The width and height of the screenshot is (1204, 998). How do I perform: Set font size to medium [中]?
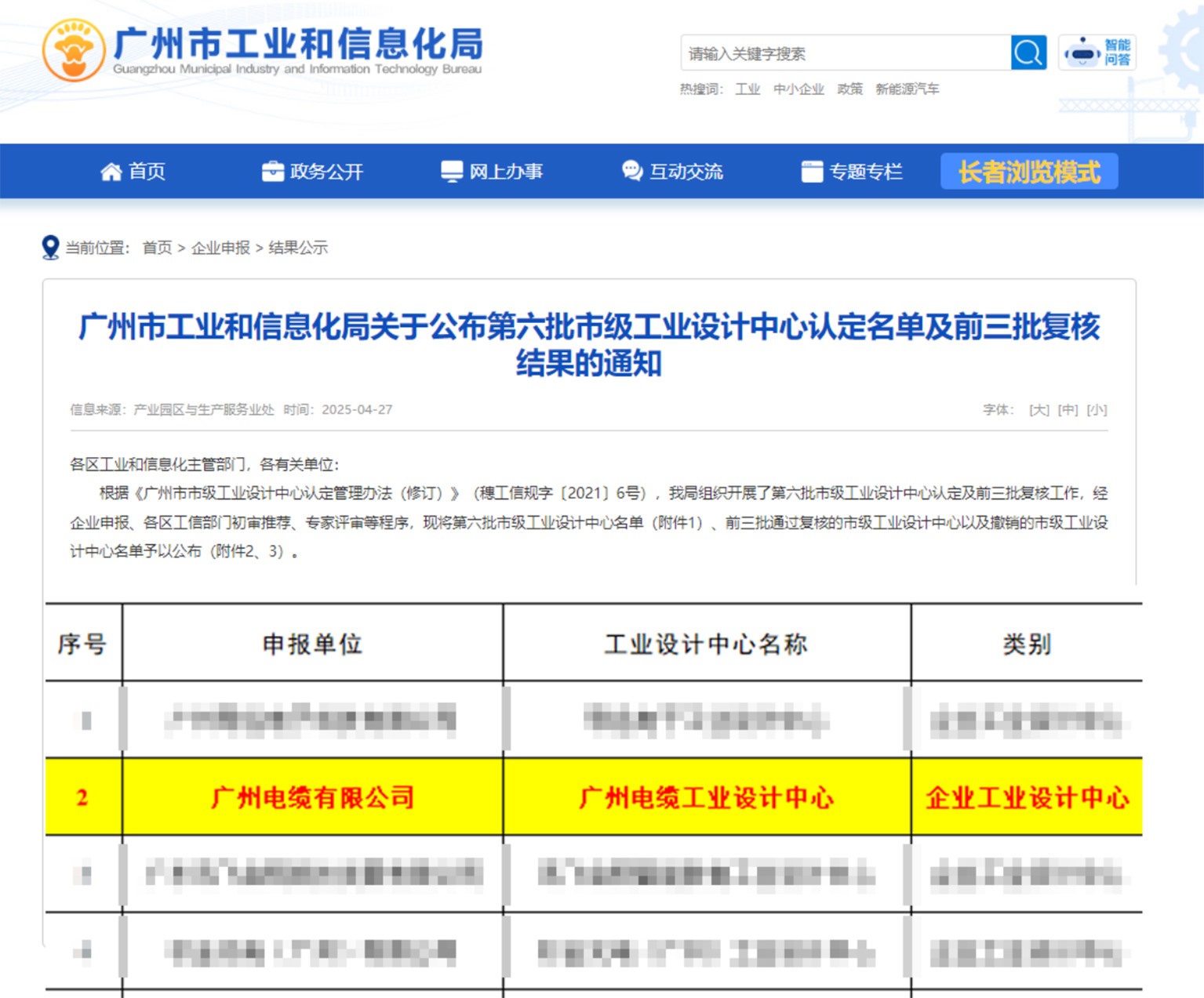click(x=1068, y=410)
